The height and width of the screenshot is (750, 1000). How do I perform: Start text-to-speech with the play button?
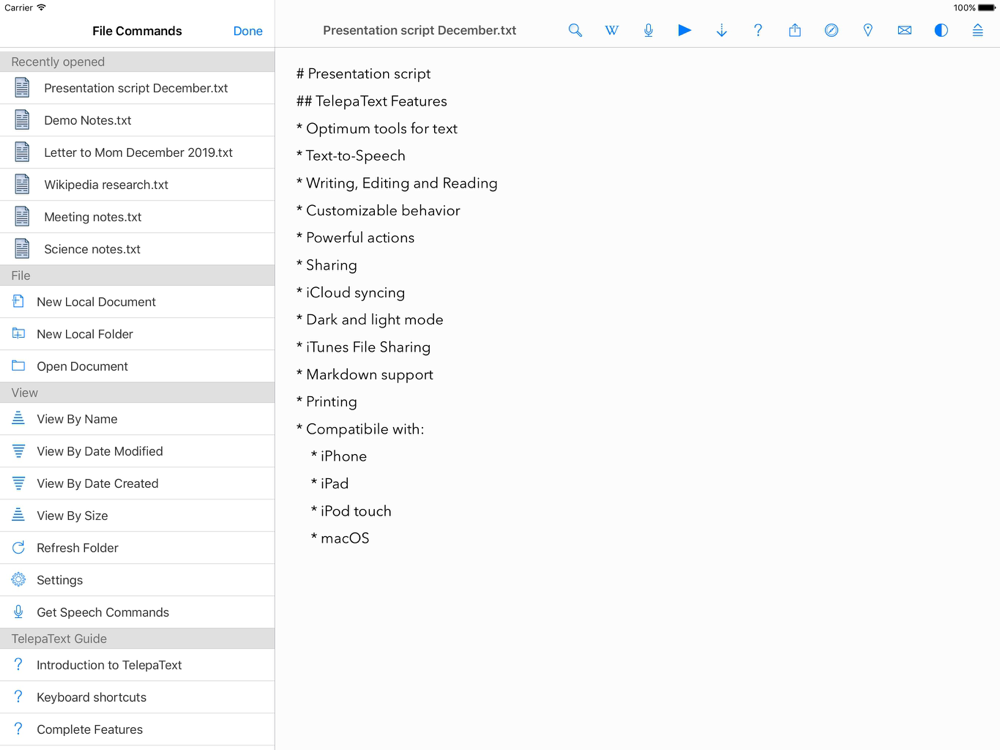(x=684, y=30)
